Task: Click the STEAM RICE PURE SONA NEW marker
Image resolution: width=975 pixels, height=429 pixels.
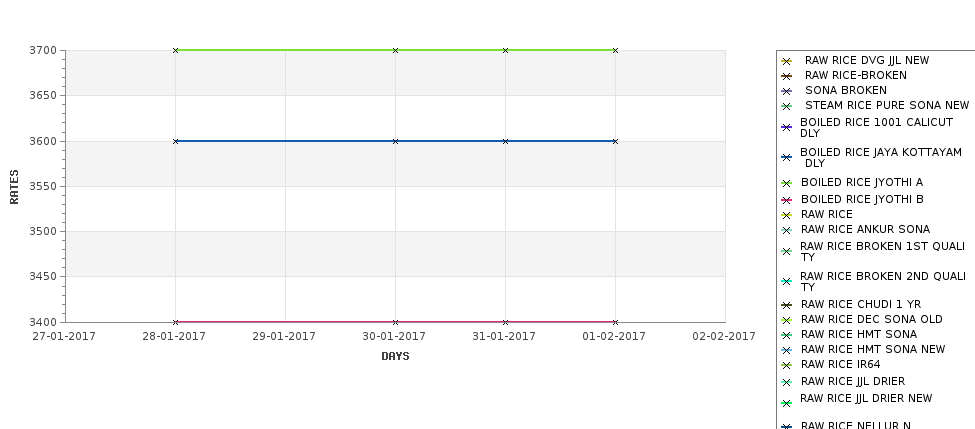Action: point(787,106)
